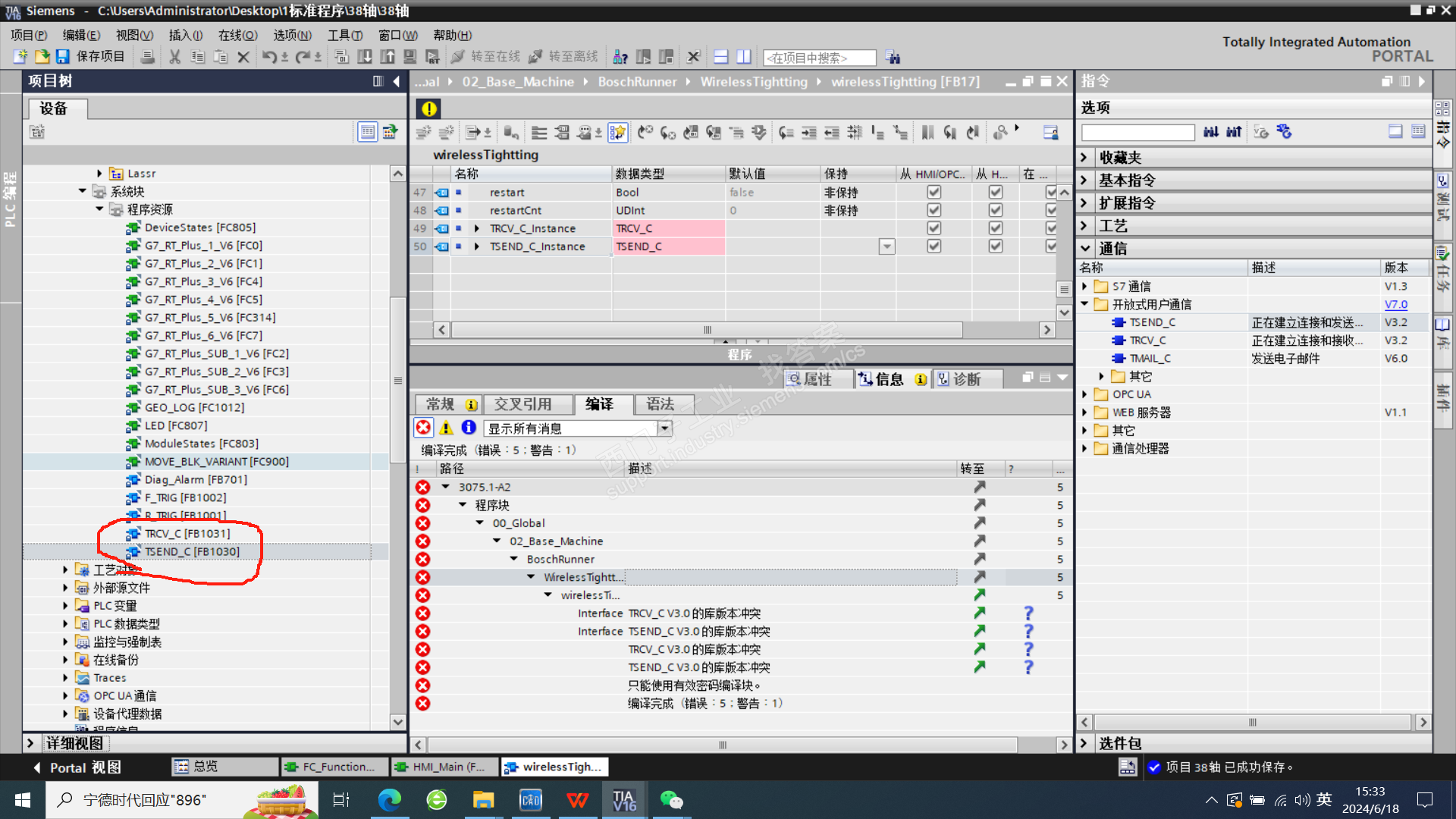
Task: Switch to Portal 视图
Action: (77, 767)
